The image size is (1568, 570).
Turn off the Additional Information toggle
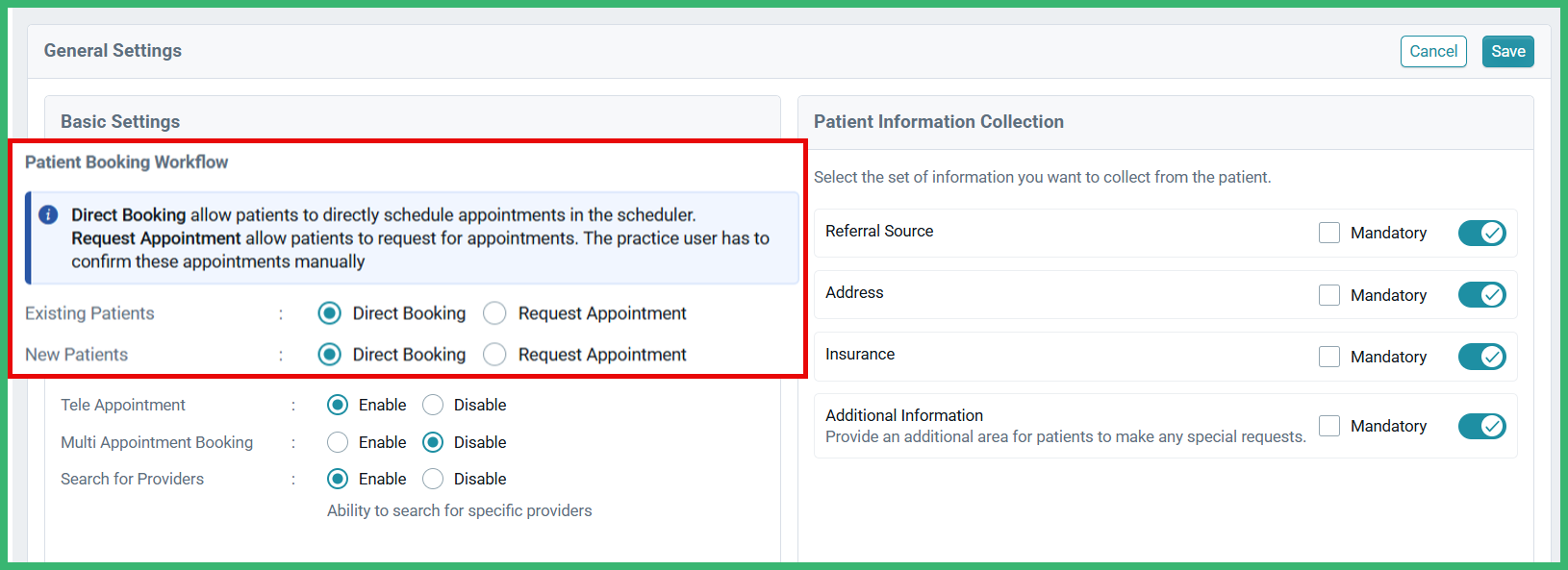click(1481, 426)
